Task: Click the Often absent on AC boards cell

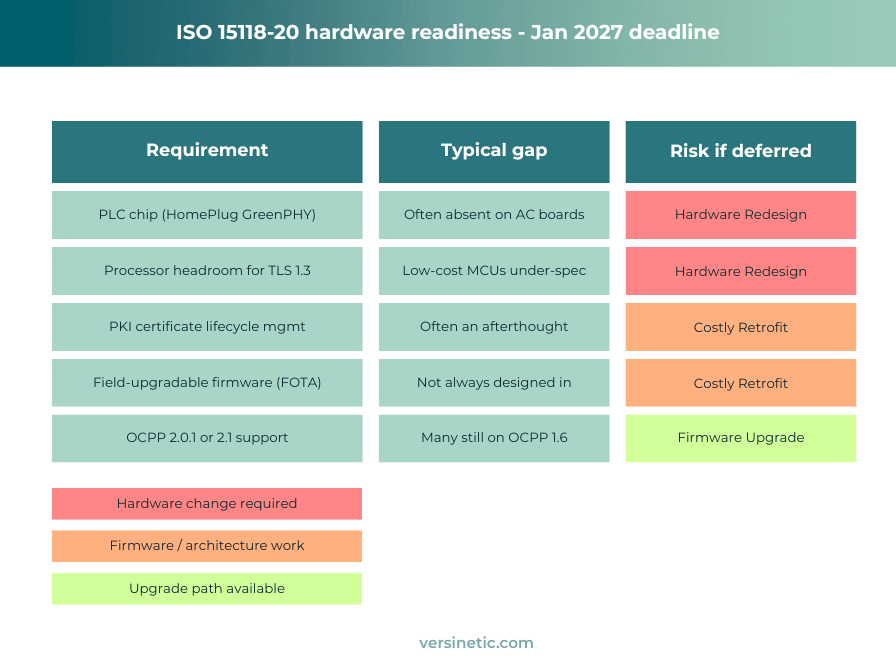Action: (494, 214)
